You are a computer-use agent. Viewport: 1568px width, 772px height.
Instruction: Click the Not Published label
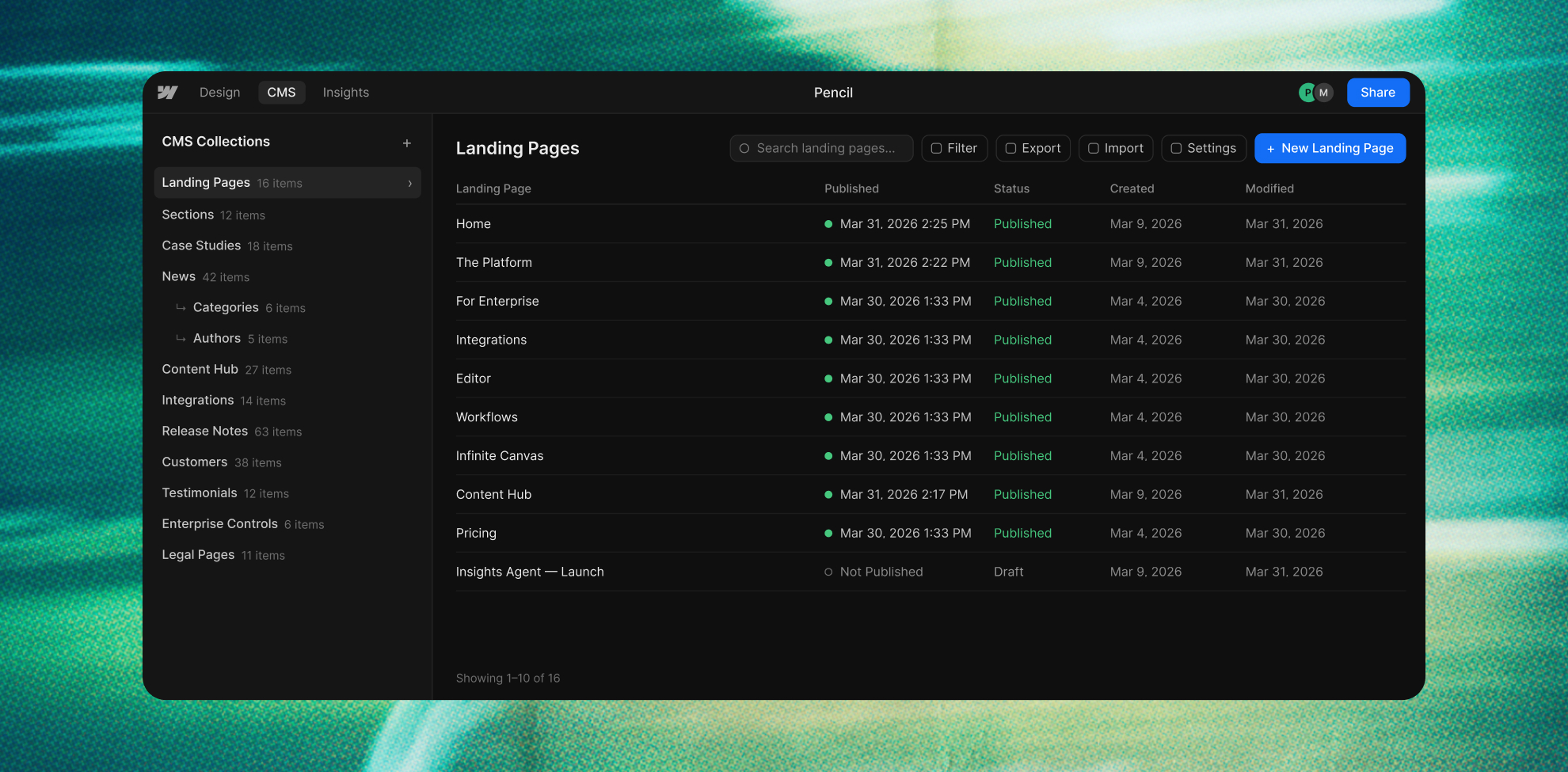coord(881,572)
